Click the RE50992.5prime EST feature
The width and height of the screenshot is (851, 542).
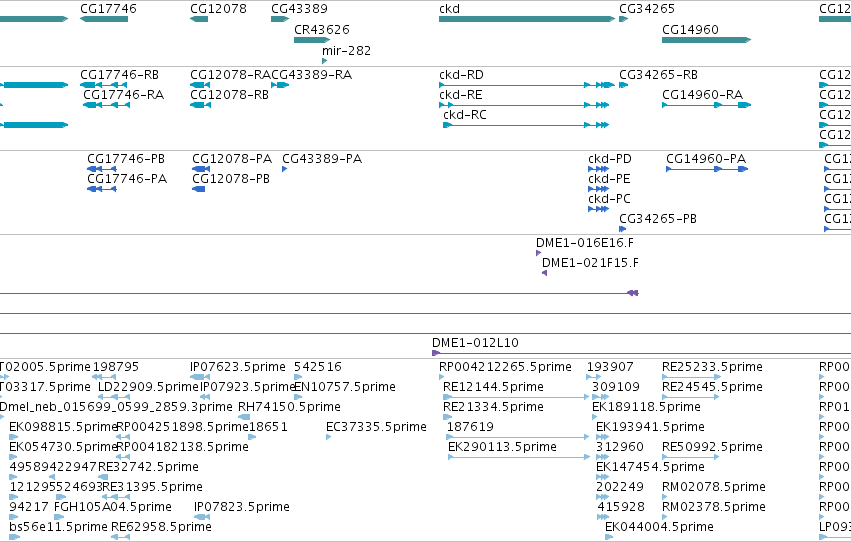691,457
